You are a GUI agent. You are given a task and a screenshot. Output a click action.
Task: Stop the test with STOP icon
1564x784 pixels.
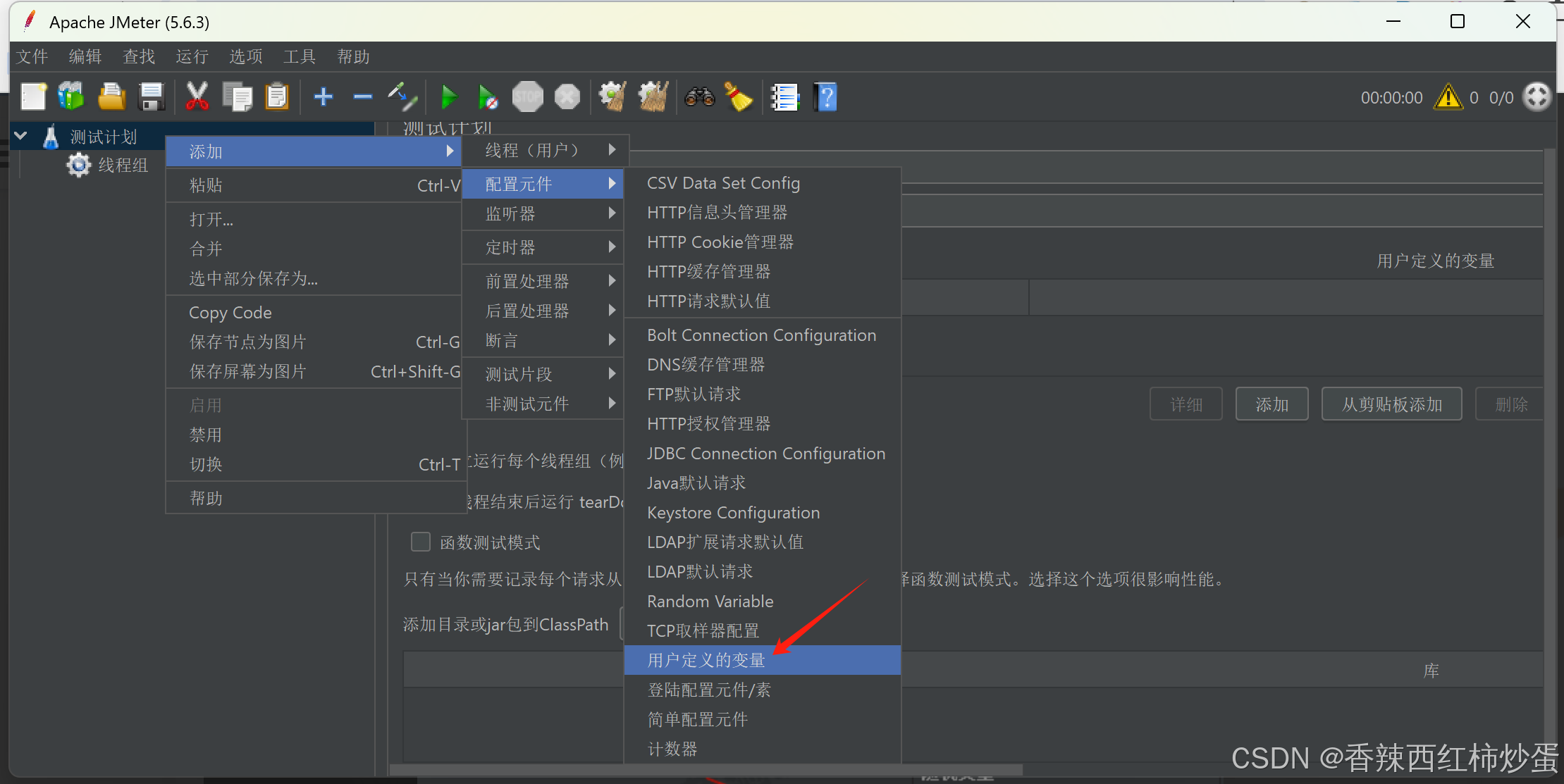pyautogui.click(x=528, y=97)
